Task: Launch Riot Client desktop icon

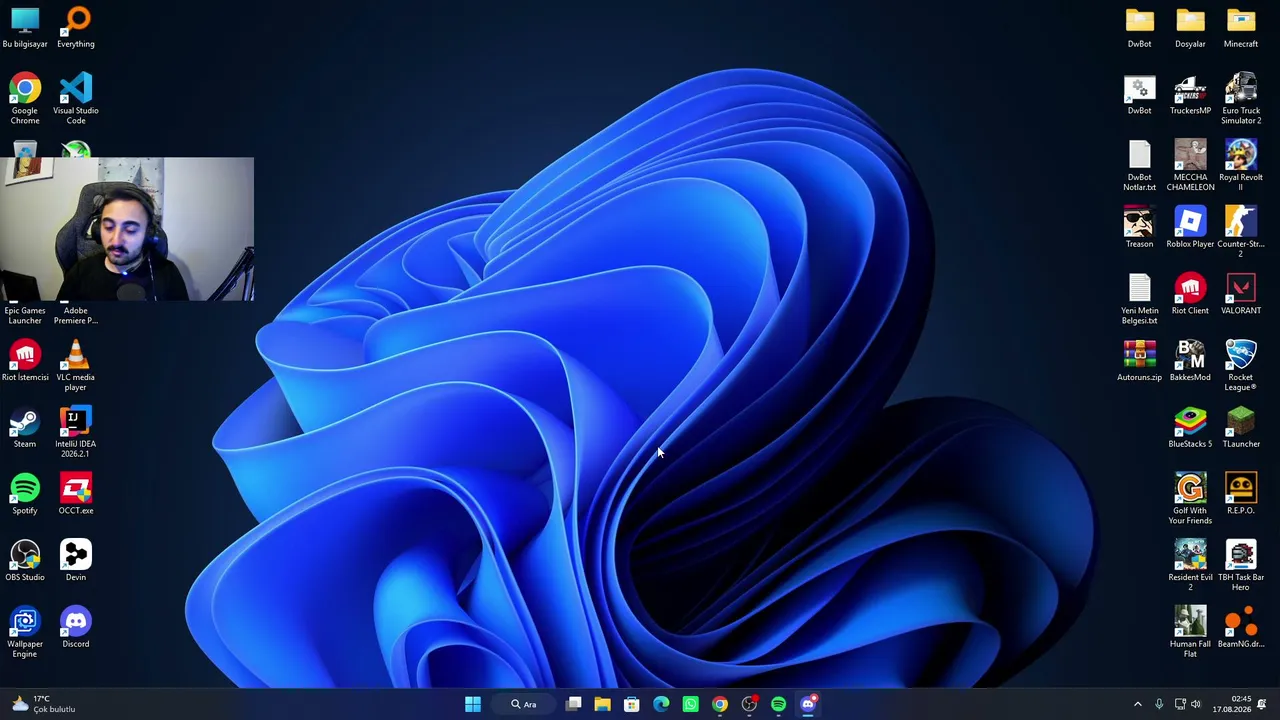Action: point(1190,294)
